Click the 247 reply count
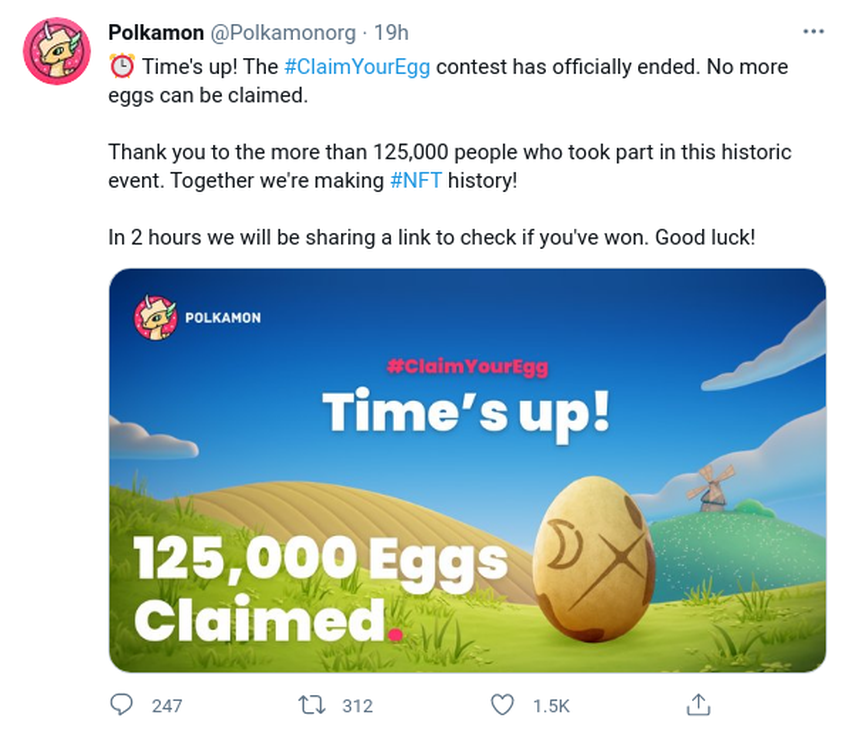850x735 pixels. coord(167,706)
